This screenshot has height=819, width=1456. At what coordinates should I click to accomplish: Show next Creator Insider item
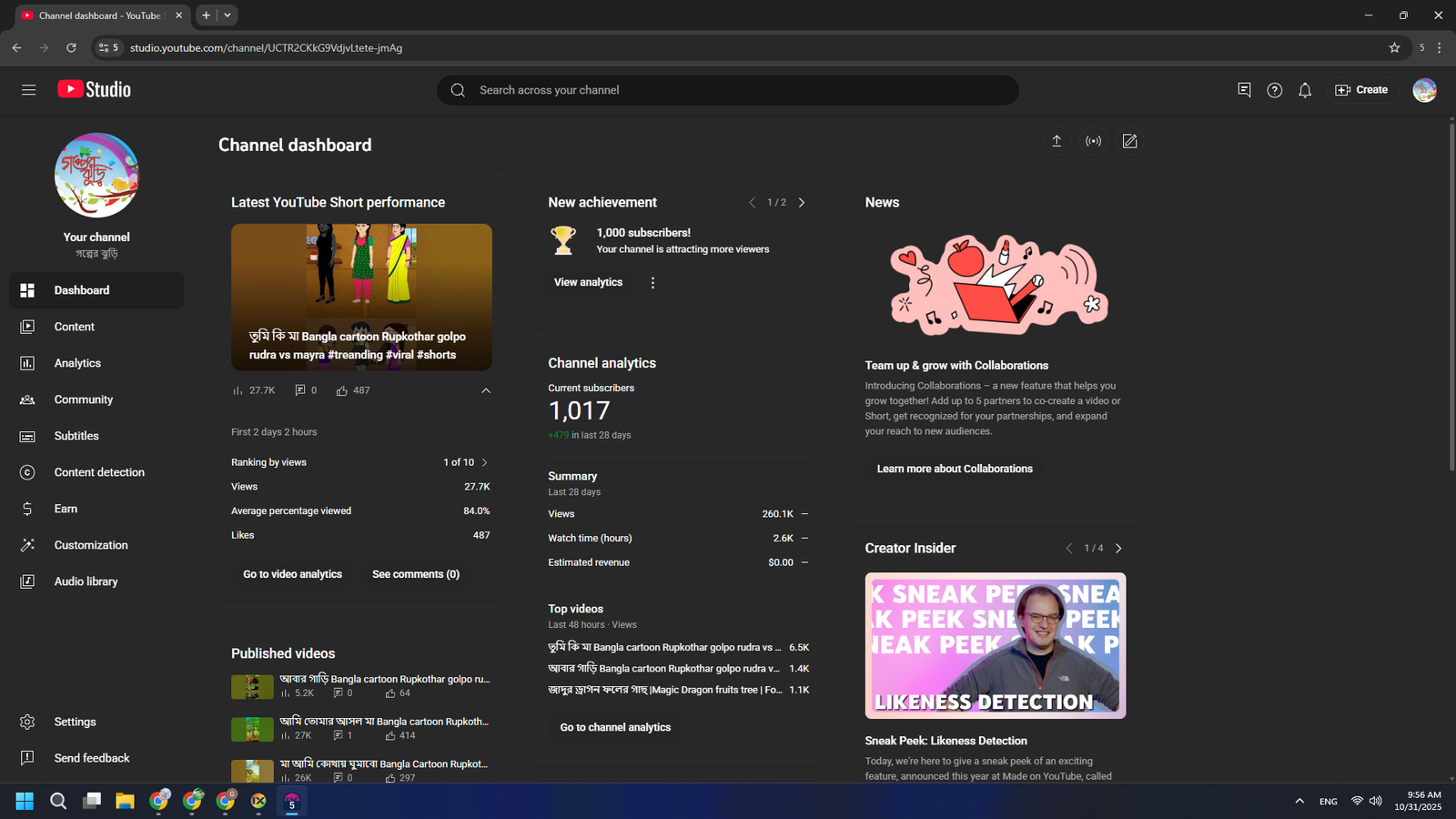point(1118,549)
